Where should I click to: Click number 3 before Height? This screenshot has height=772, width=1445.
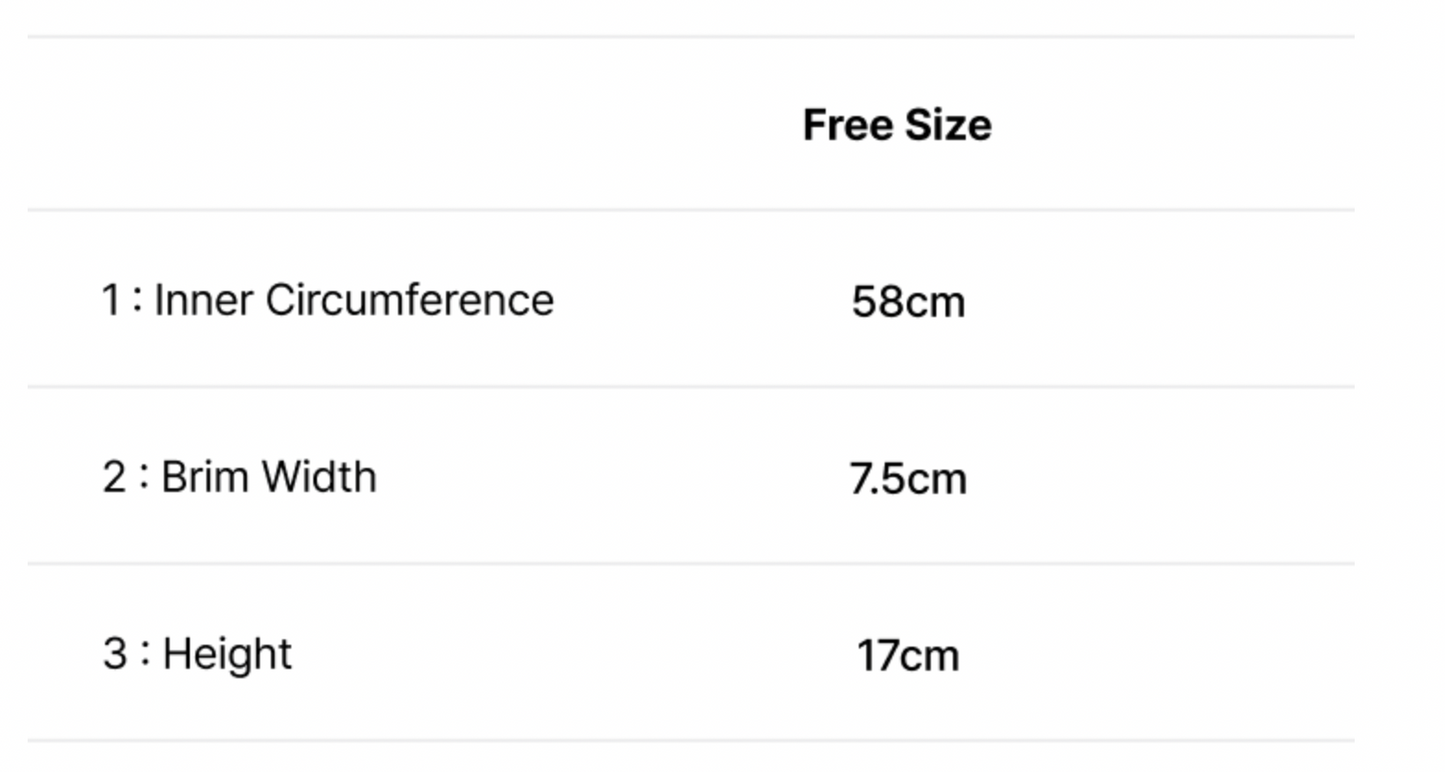click(x=114, y=654)
